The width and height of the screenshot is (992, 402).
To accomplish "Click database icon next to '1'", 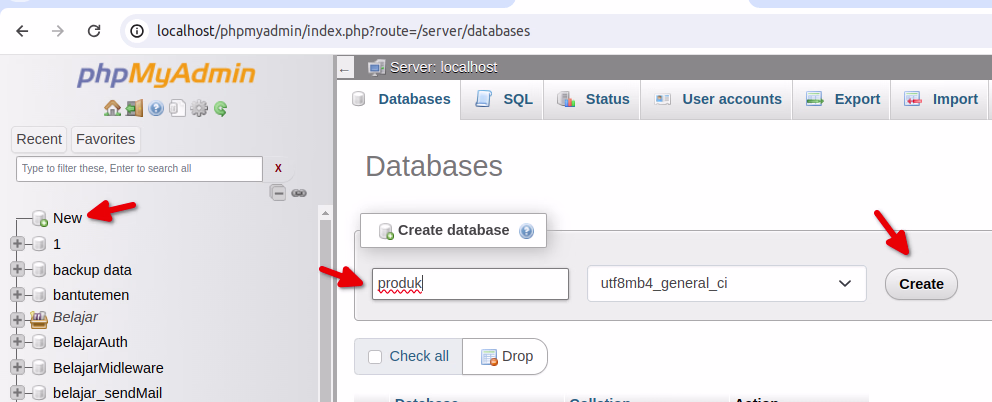I will pyautogui.click(x=39, y=244).
